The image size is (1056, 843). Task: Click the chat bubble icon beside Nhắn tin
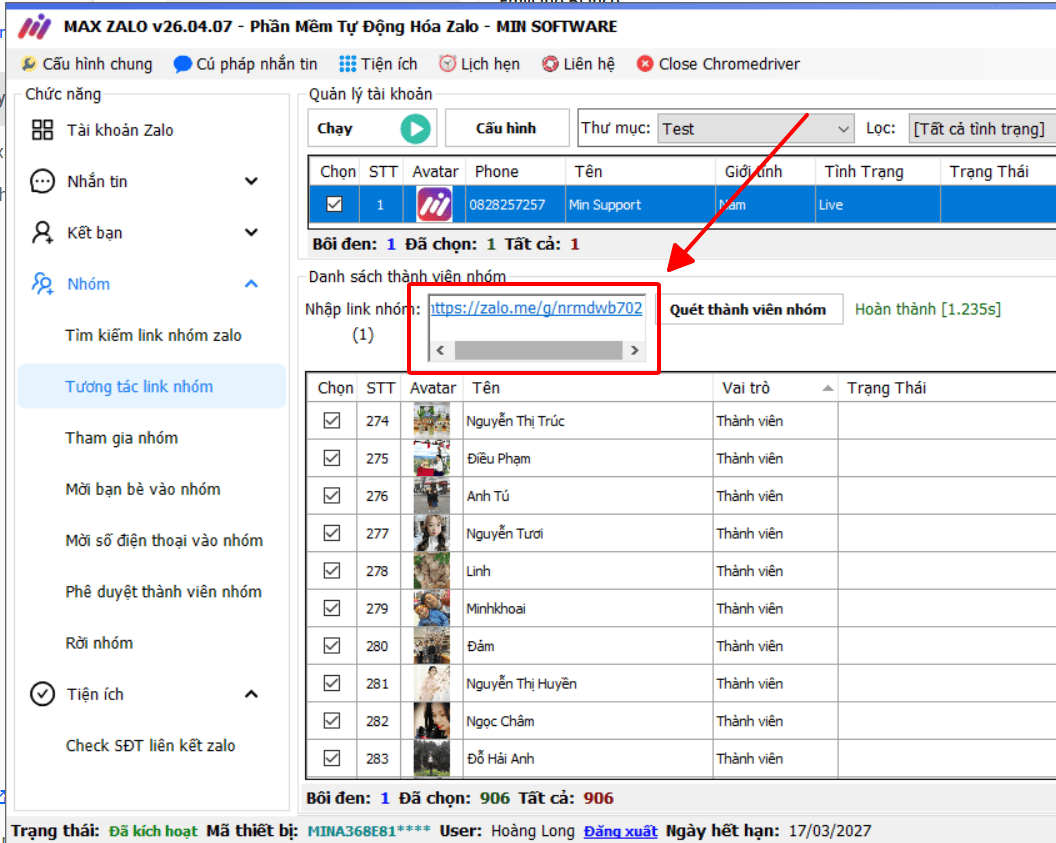tap(42, 181)
